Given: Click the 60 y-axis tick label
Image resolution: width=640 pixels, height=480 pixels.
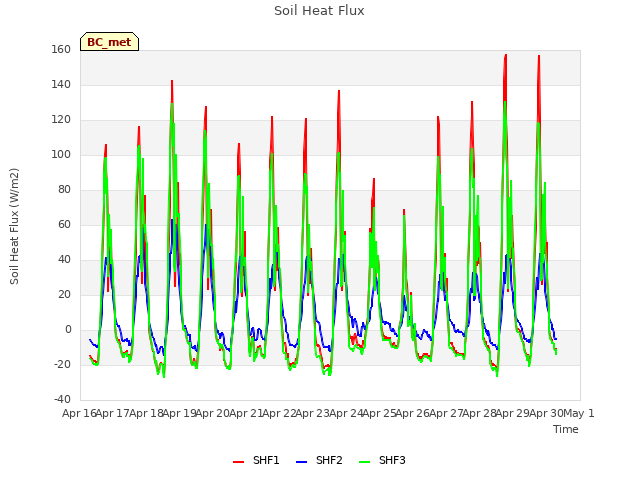Looking at the screenshot, I should pos(64,224).
